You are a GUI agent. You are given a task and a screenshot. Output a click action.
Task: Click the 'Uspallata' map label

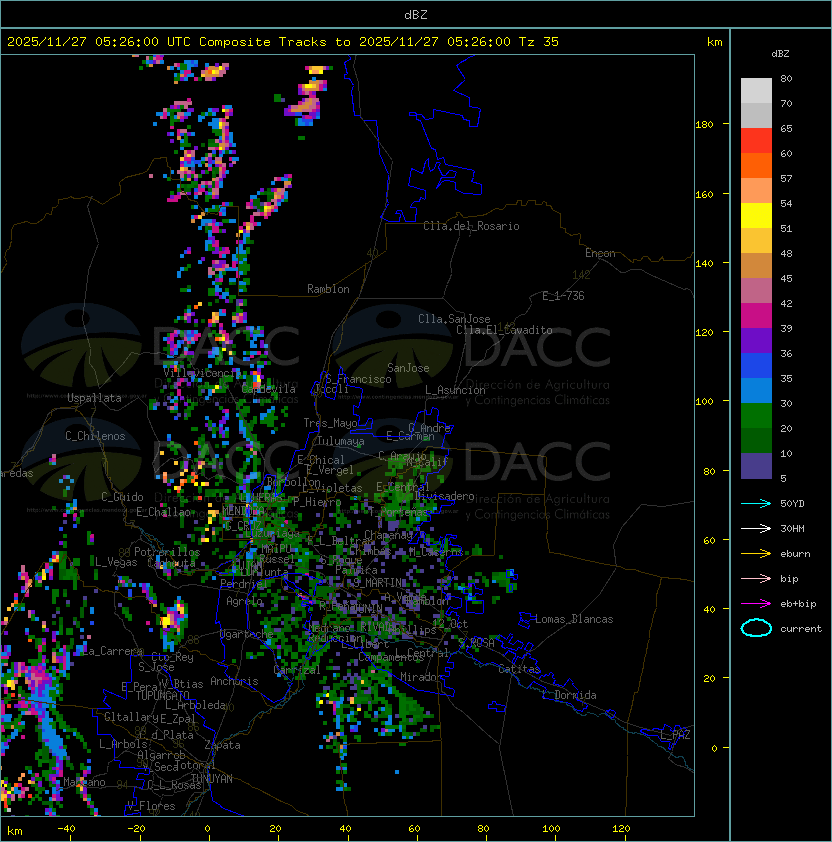pos(95,398)
